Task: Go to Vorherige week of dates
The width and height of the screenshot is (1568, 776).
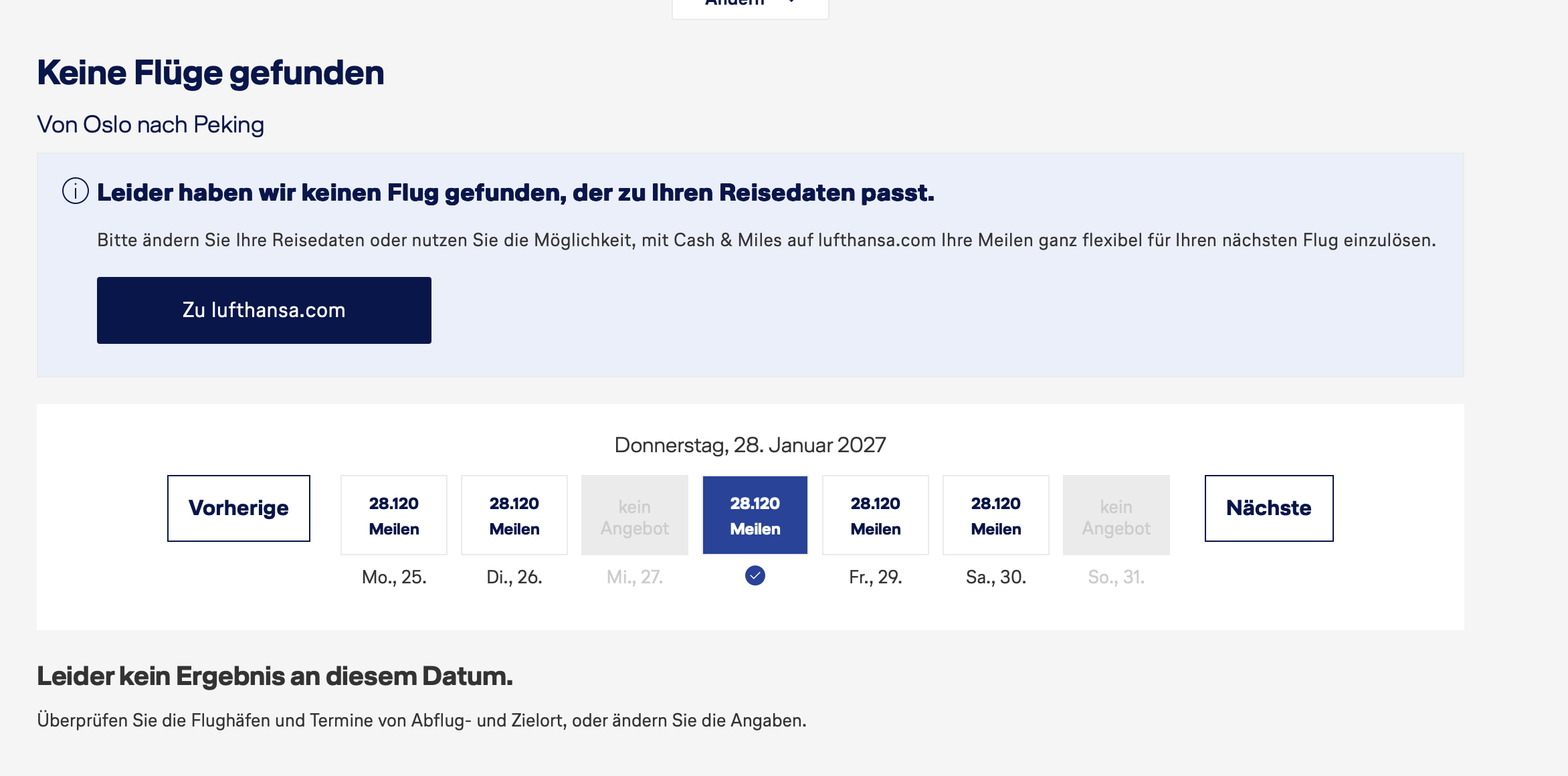Action: pos(239,508)
